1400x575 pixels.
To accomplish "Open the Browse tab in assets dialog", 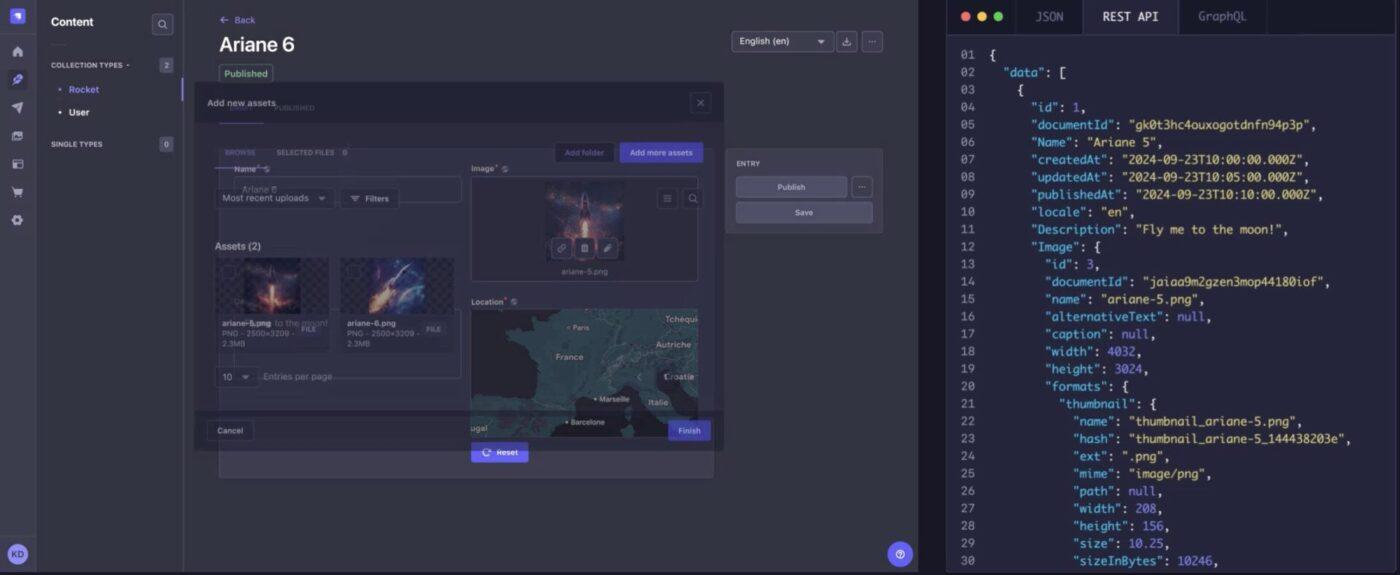I will pos(240,153).
